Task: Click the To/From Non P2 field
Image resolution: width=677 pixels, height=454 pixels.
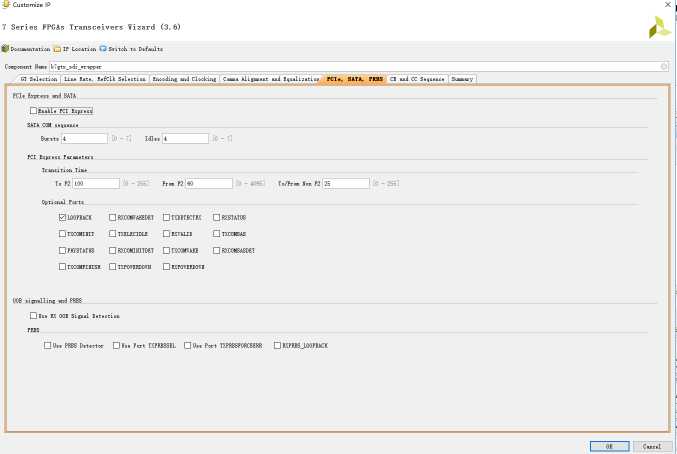Action: pyautogui.click(x=346, y=183)
